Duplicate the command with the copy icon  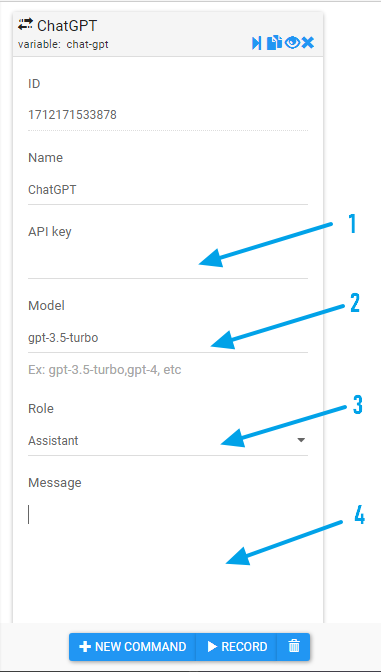coord(274,43)
